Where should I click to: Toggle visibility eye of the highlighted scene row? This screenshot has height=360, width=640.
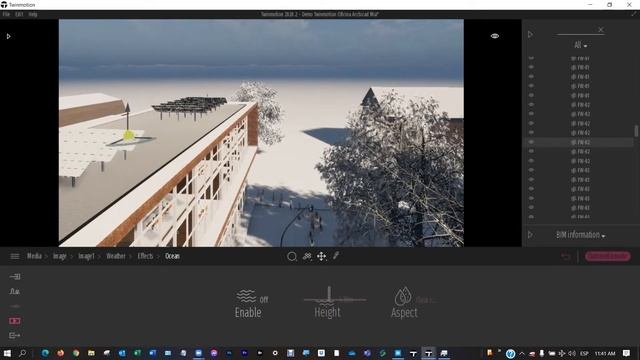point(531,142)
